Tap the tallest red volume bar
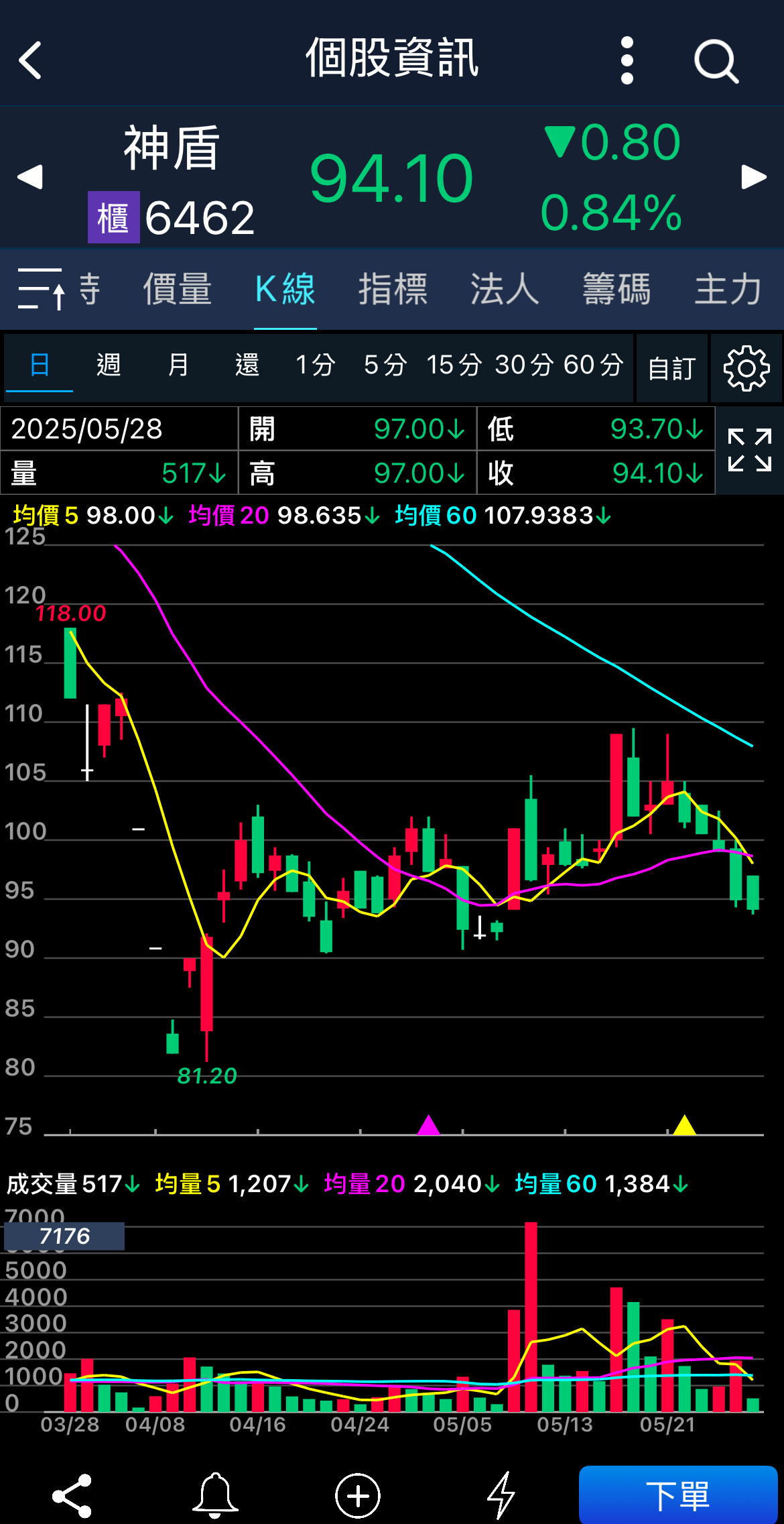The image size is (784, 1524). (x=531, y=1317)
